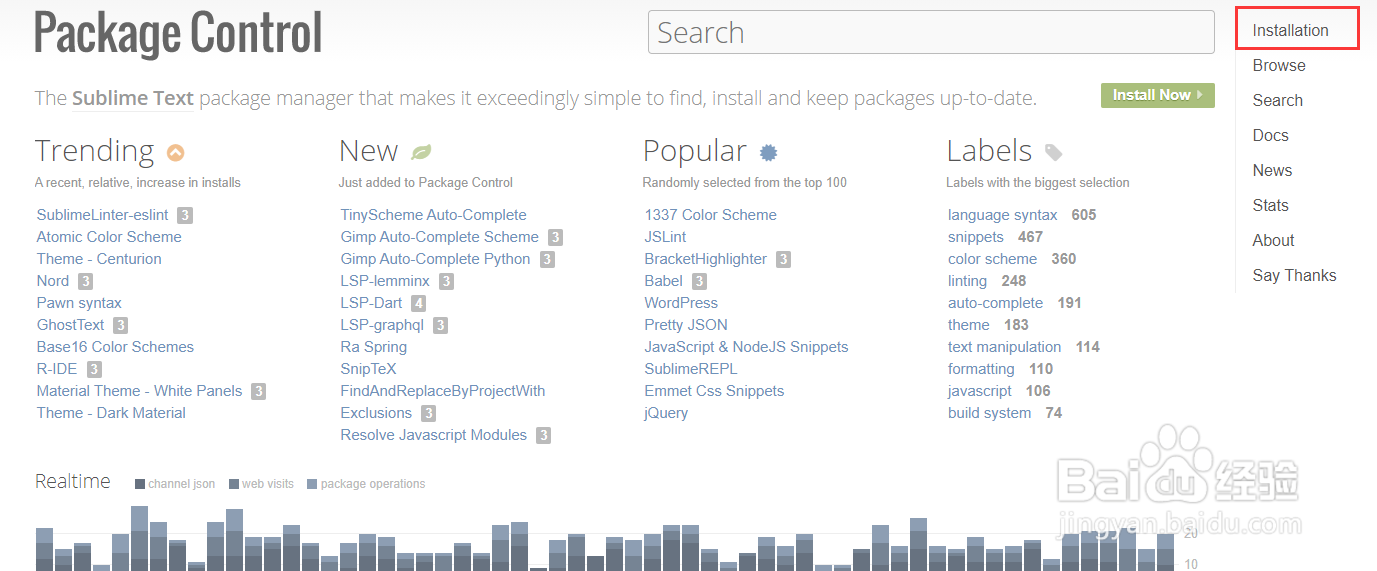Go to the Browse page

click(1279, 65)
